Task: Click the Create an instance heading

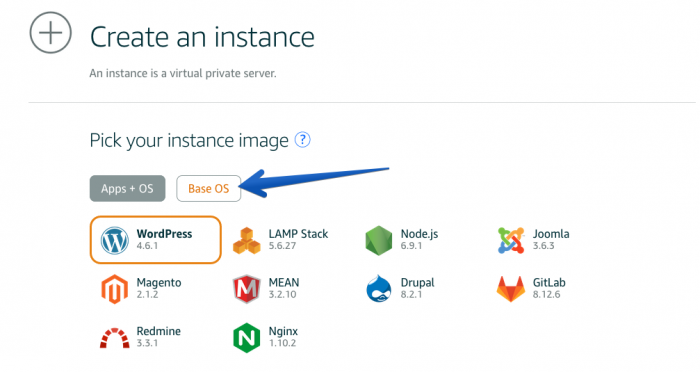Action: tap(202, 37)
